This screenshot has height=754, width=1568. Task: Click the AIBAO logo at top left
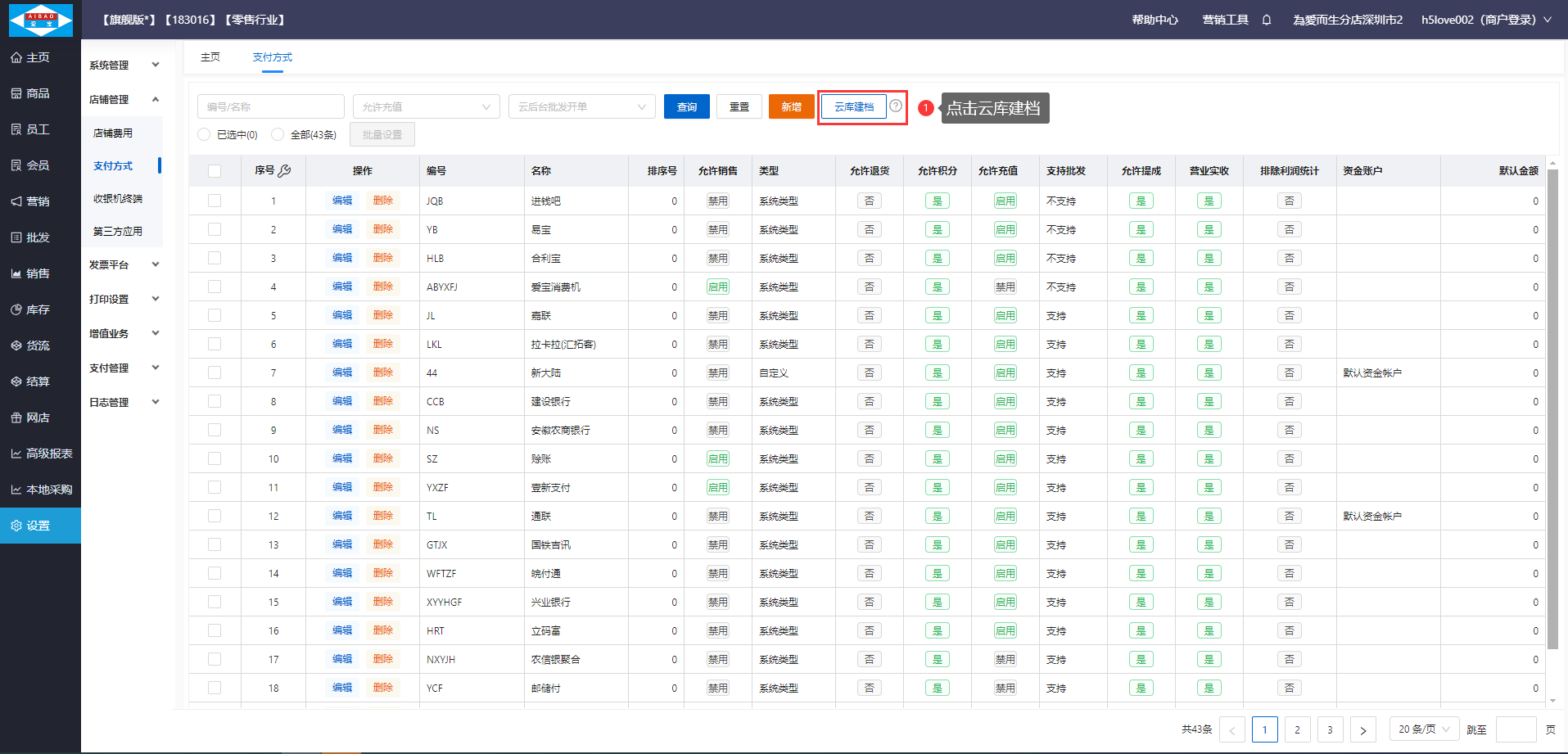pyautogui.click(x=40, y=20)
